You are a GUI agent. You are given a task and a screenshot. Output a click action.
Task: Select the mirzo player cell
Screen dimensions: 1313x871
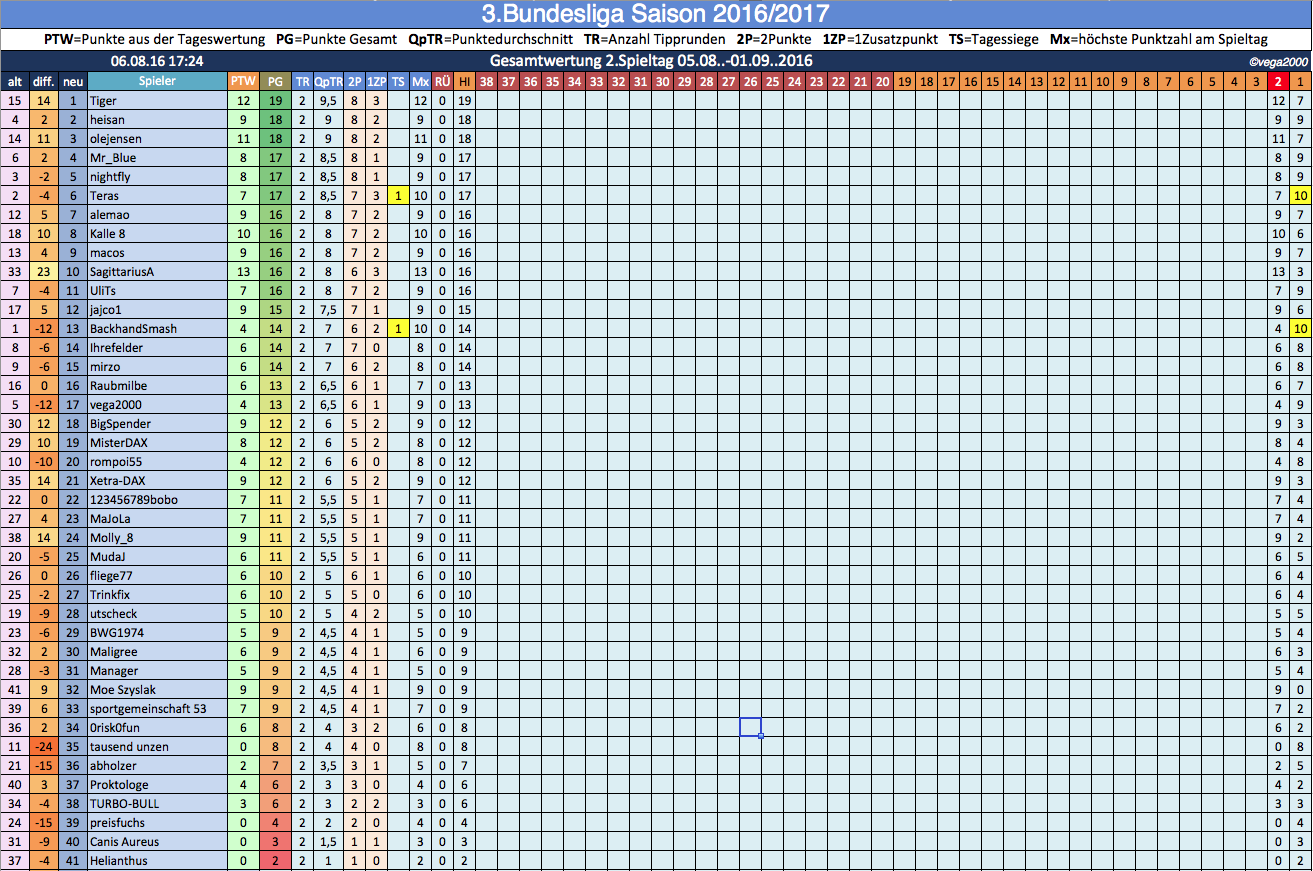click(157, 366)
